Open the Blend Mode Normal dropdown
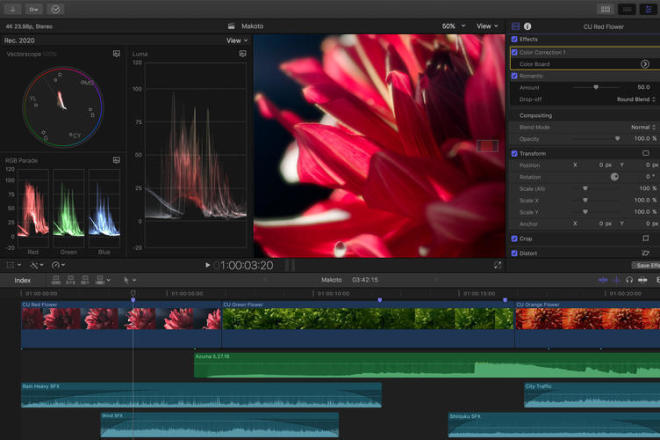The image size is (660, 440). point(643,127)
